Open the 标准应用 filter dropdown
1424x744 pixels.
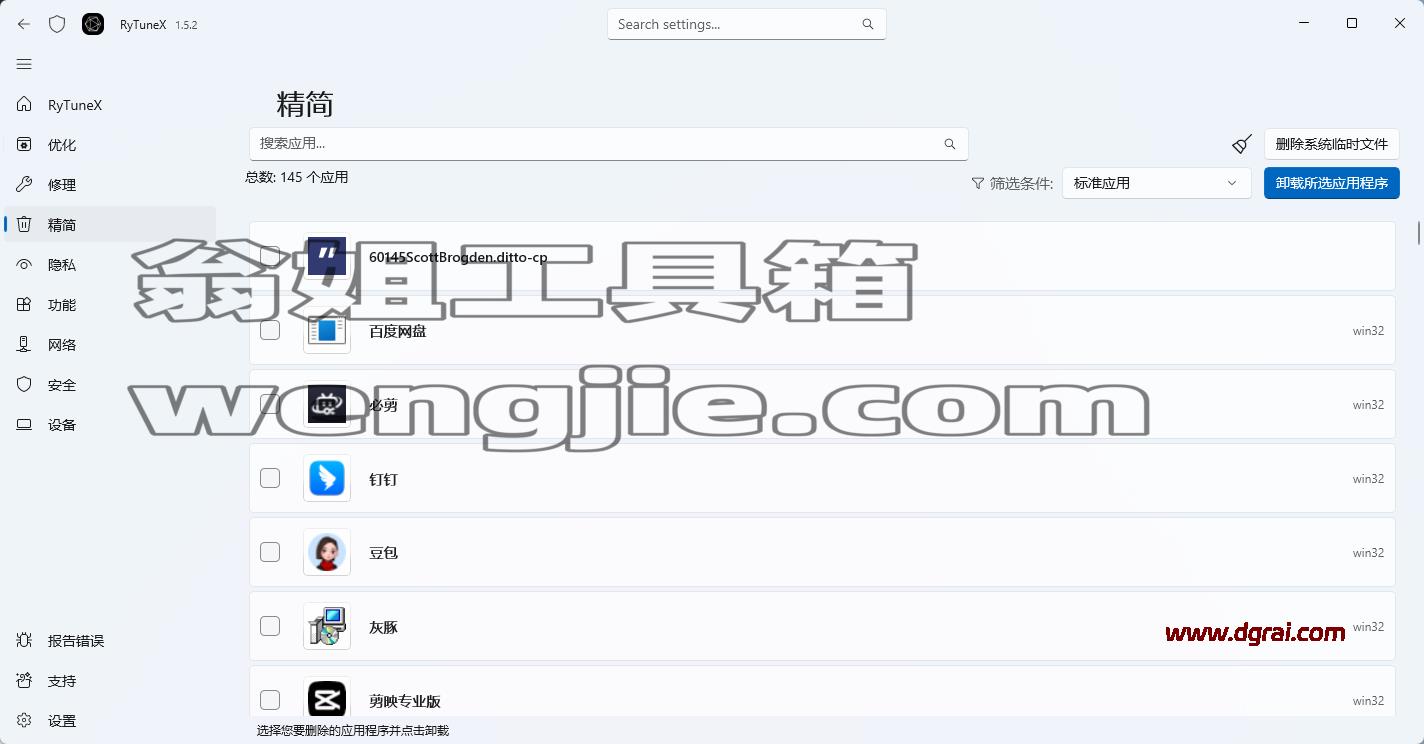[1156, 183]
